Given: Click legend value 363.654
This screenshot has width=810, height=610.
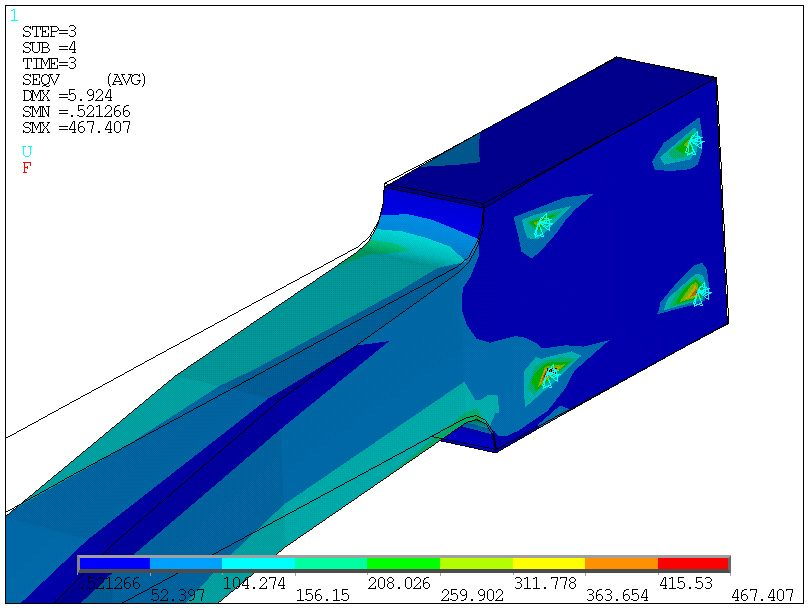Looking at the screenshot, I should click(x=617, y=596).
